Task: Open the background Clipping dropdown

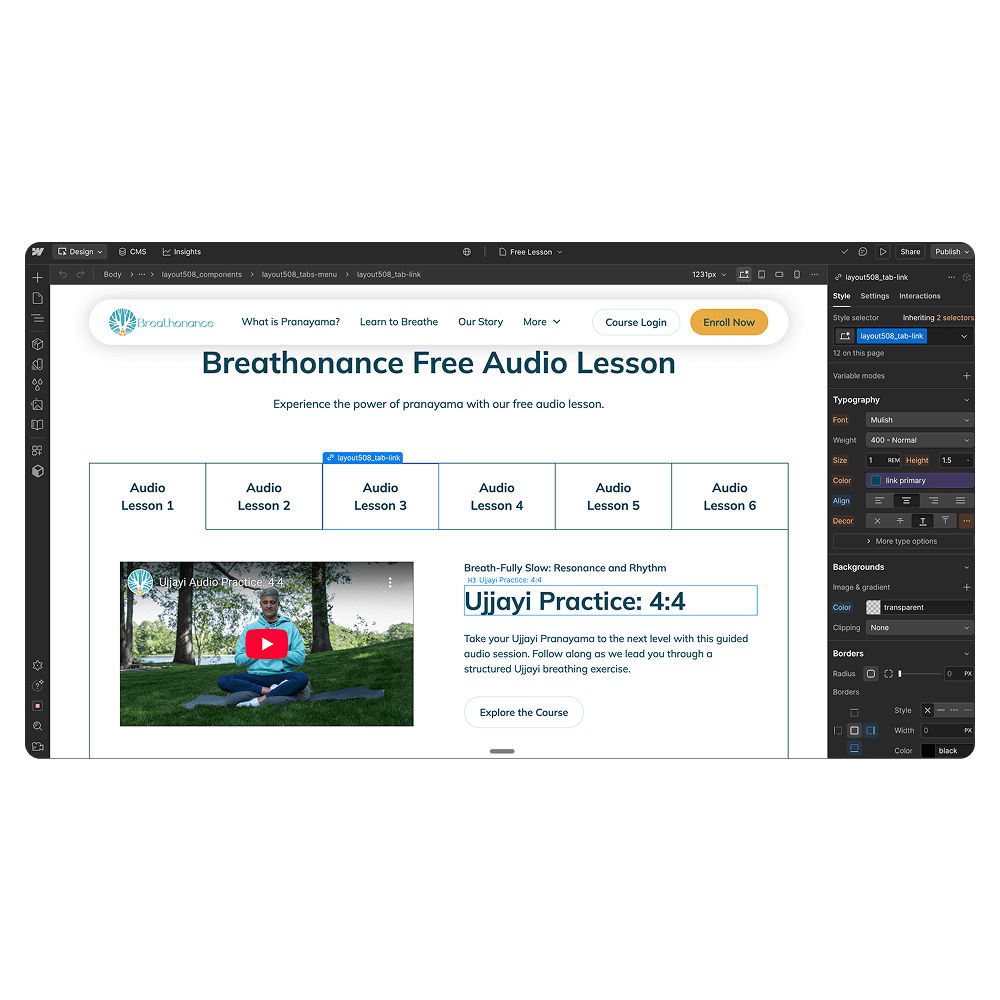Action: point(918,627)
